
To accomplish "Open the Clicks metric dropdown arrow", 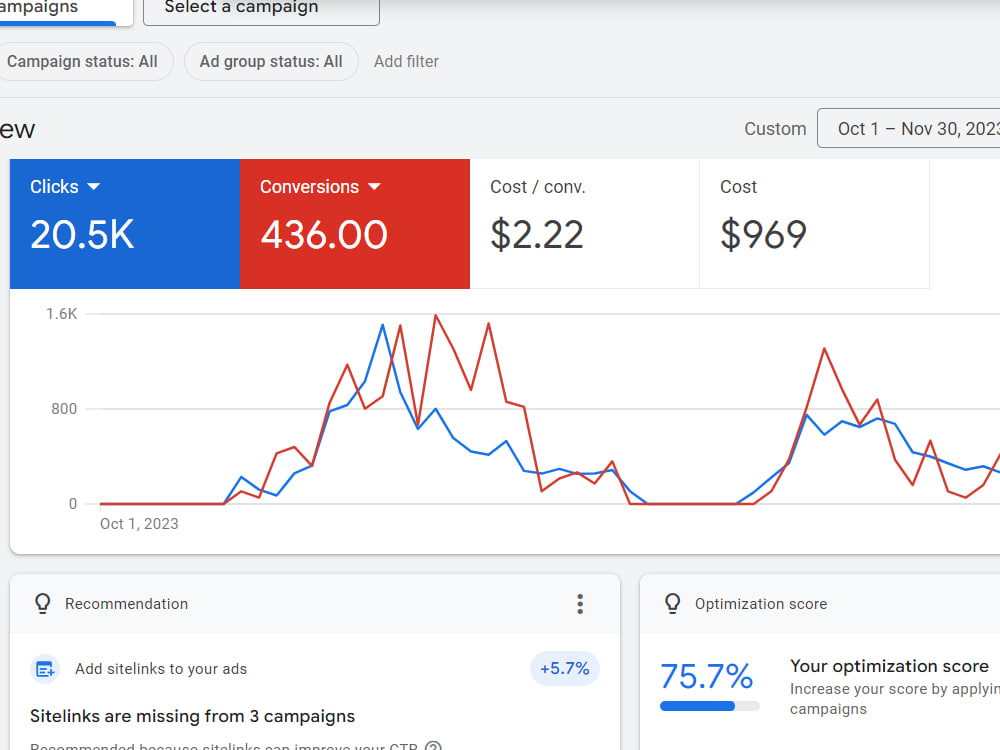I will (94, 187).
